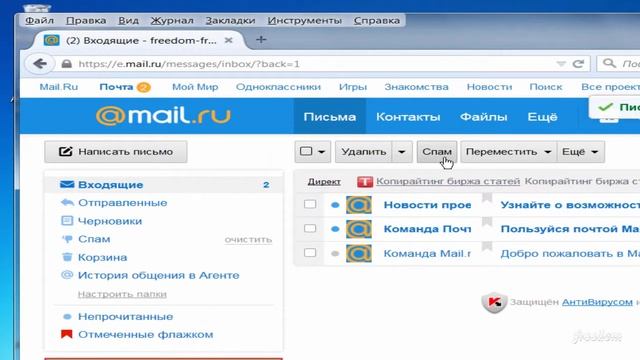Click the padlock icon in address bar
The image size is (640, 360).
[x=67, y=64]
